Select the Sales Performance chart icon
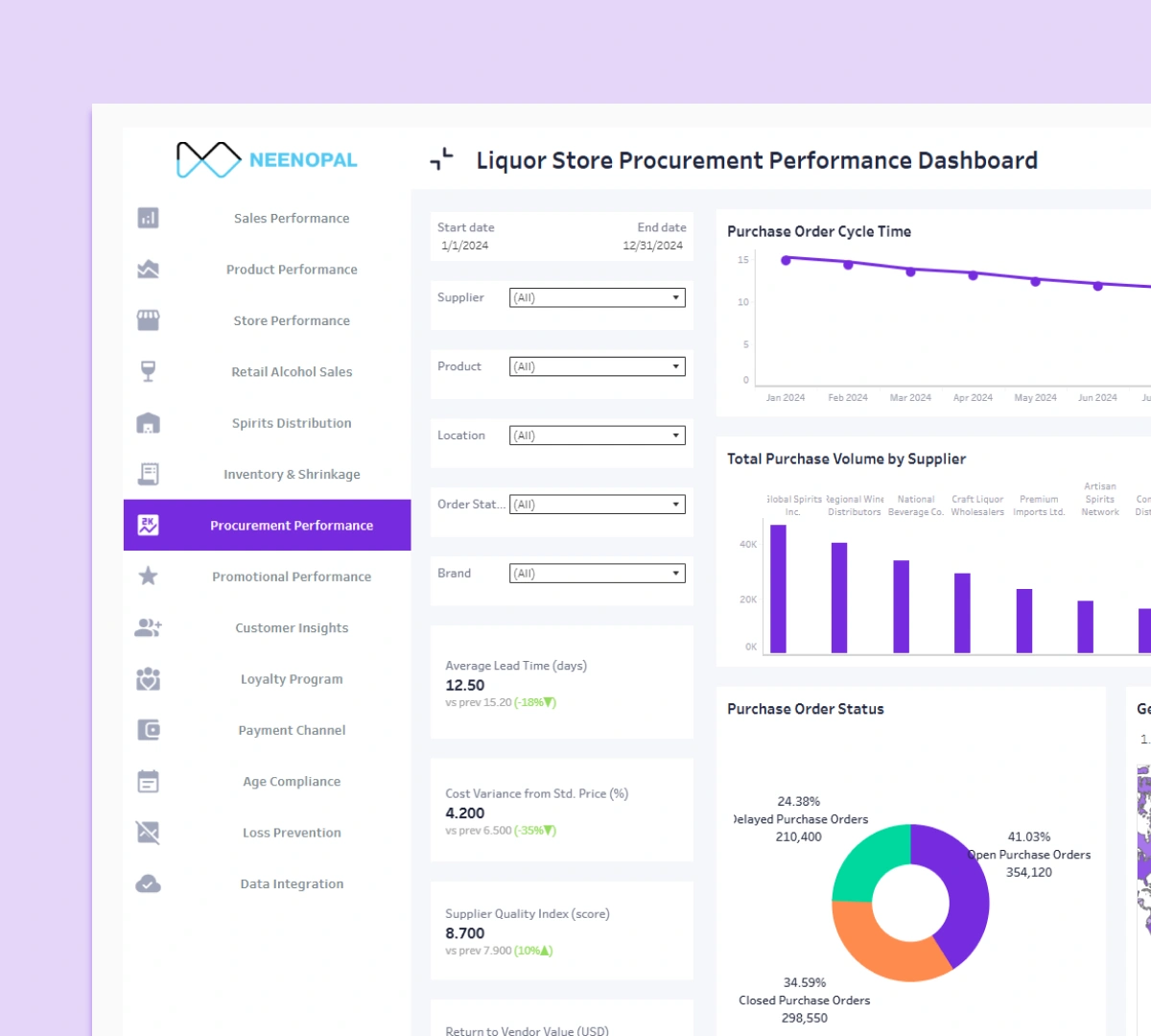1151x1036 pixels. pos(149,218)
